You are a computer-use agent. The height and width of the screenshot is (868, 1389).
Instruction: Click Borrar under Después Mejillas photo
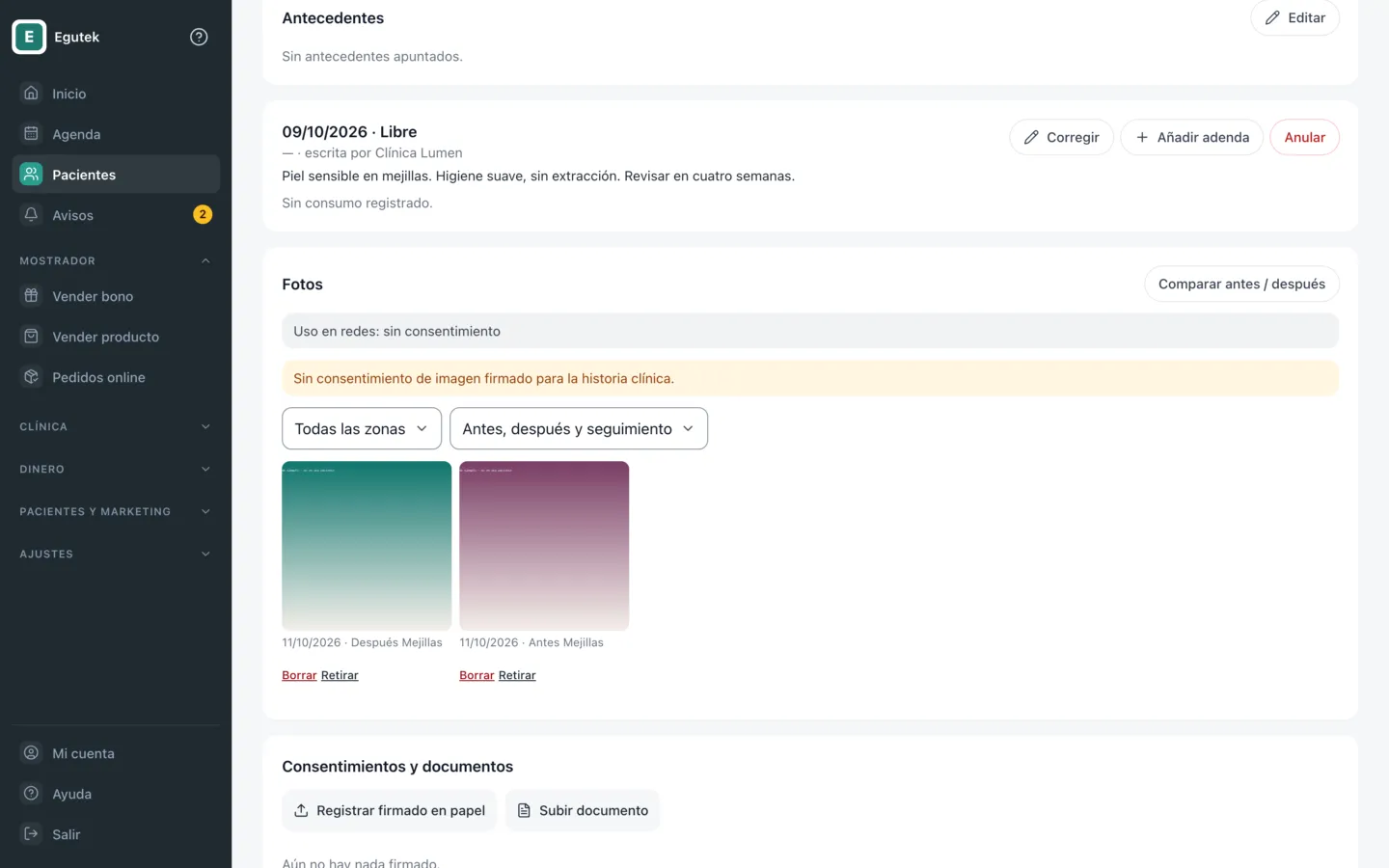[299, 675]
